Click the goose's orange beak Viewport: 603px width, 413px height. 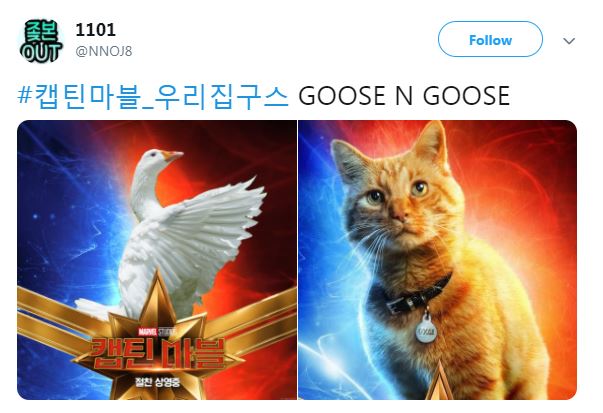pyautogui.click(x=173, y=155)
